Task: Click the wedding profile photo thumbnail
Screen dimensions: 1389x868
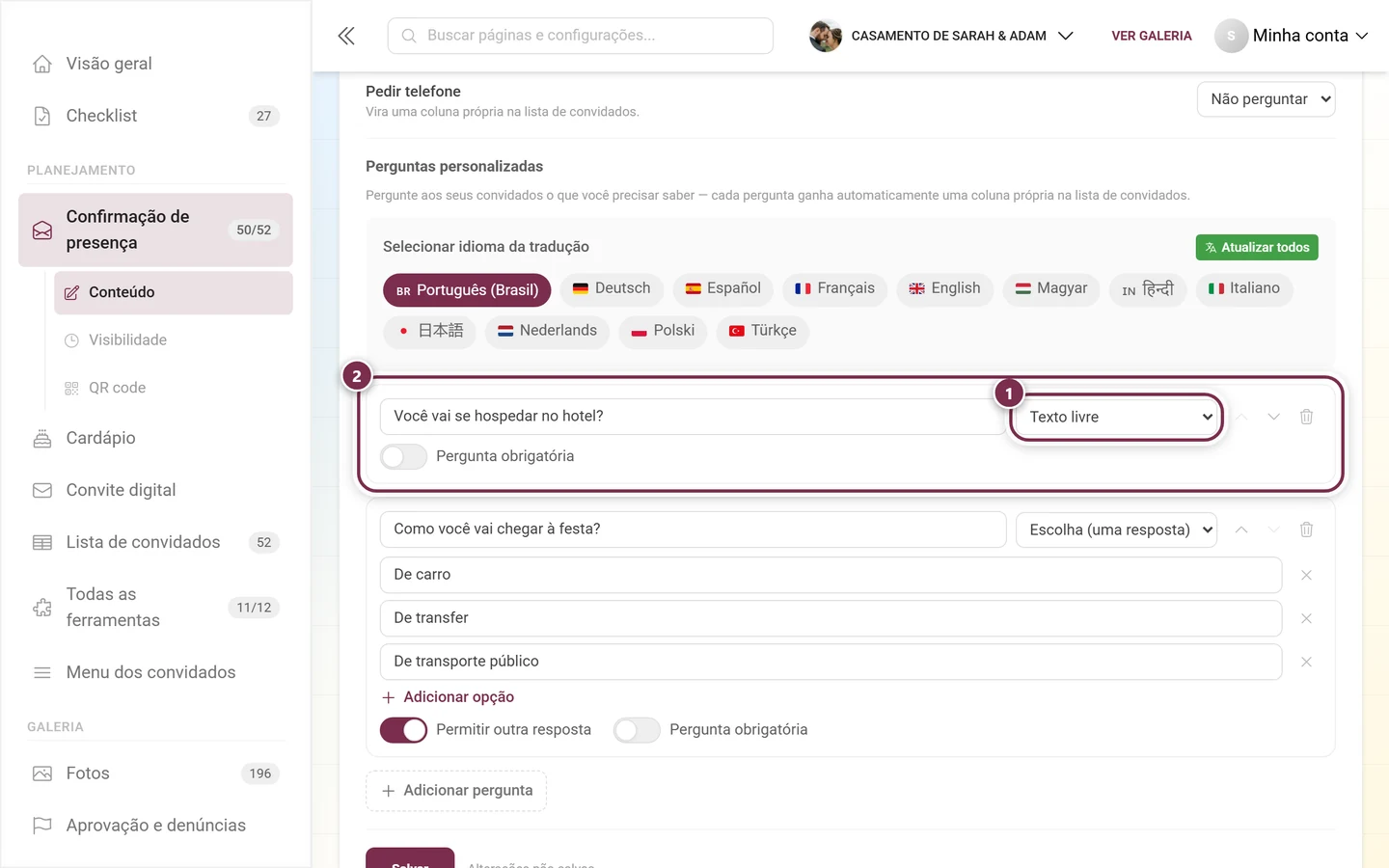Action: click(x=826, y=36)
